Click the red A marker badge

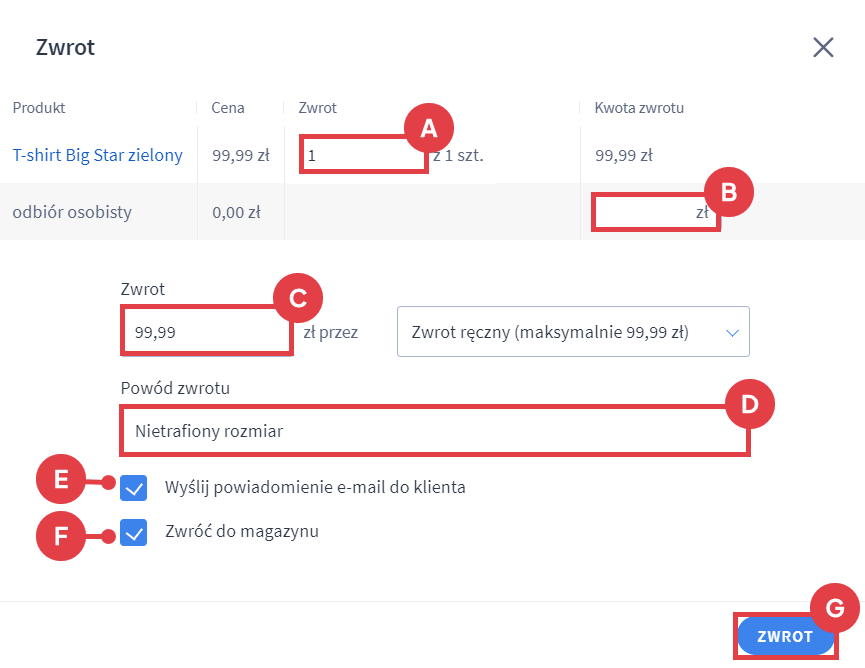click(x=429, y=127)
